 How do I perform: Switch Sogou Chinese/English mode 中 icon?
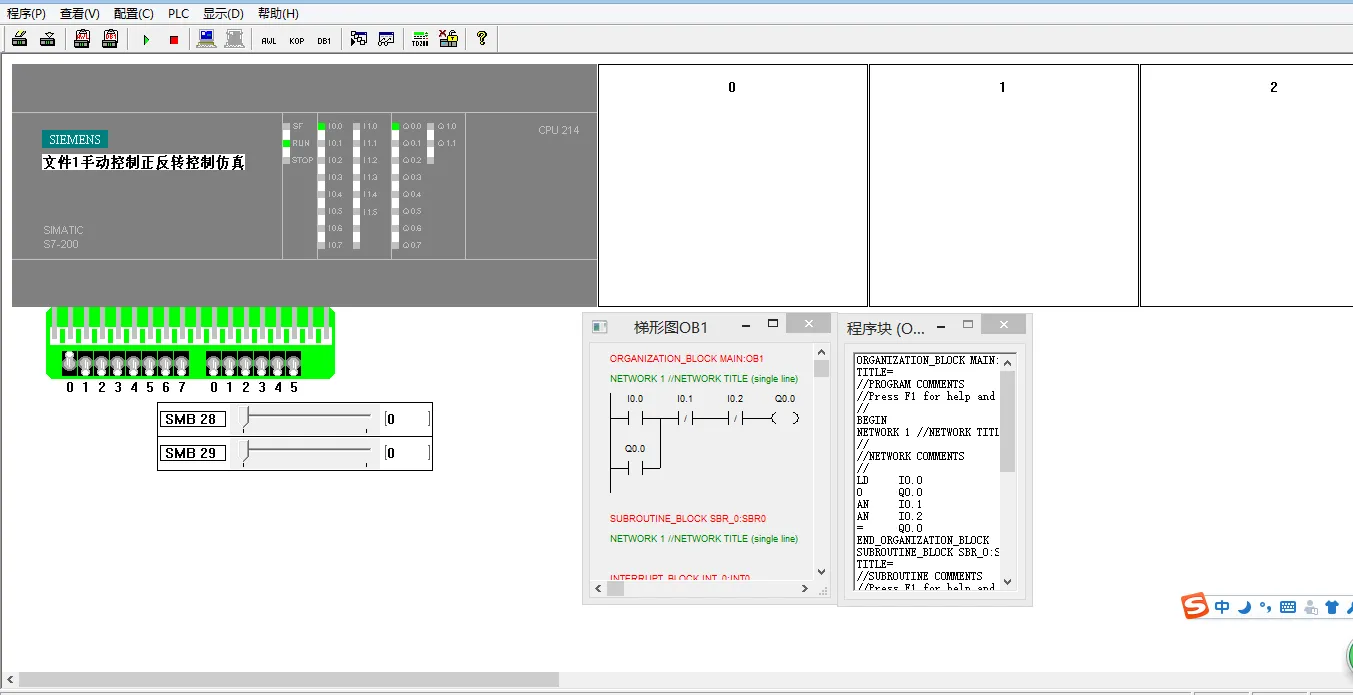click(1222, 606)
